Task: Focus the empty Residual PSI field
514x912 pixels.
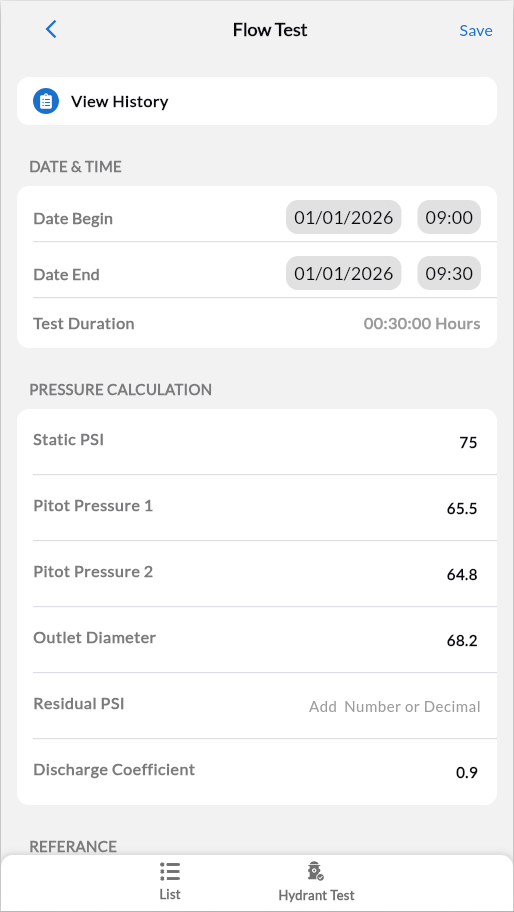Action: point(394,707)
